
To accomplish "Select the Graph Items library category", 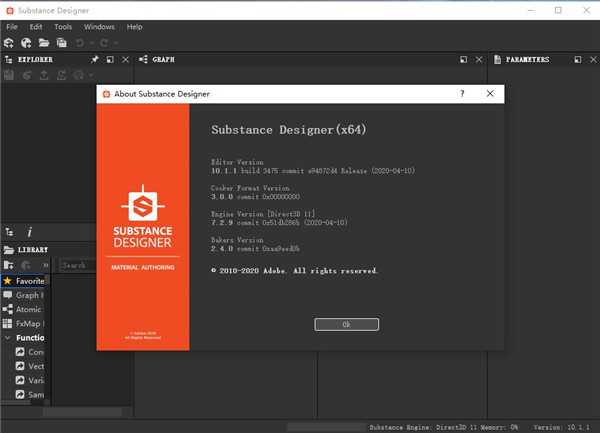I will [x=23, y=295].
